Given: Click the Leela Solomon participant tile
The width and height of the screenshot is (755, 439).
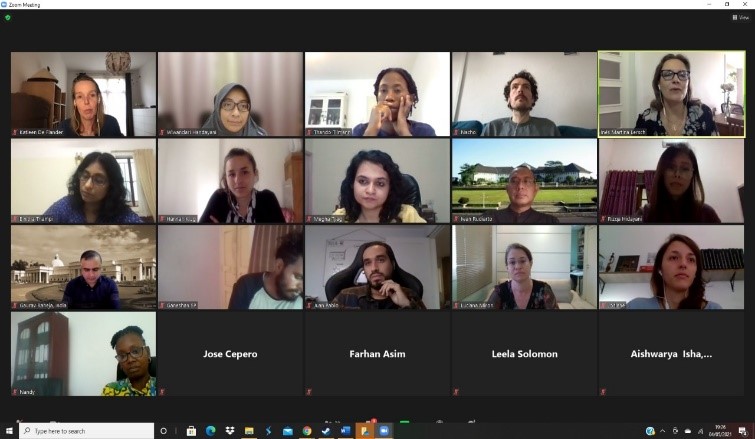Looking at the screenshot, I should point(524,354).
